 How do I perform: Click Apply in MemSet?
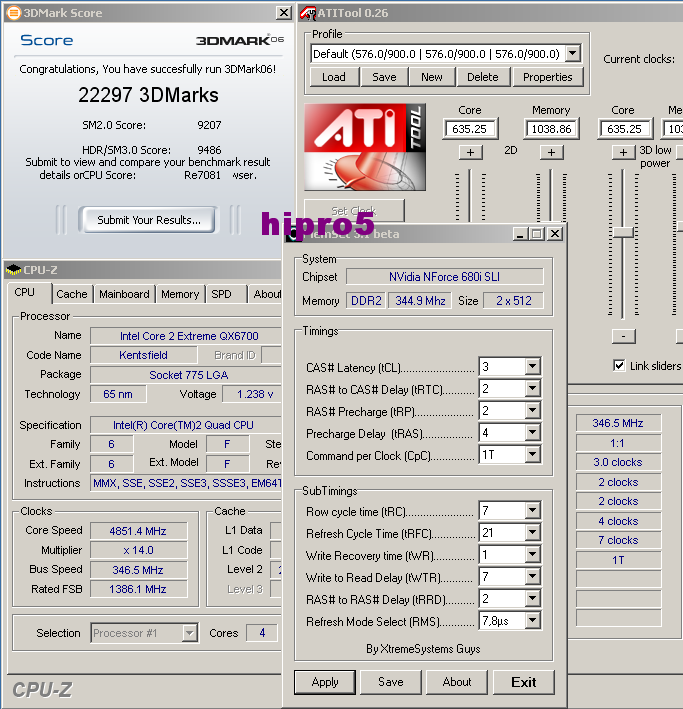tap(325, 682)
